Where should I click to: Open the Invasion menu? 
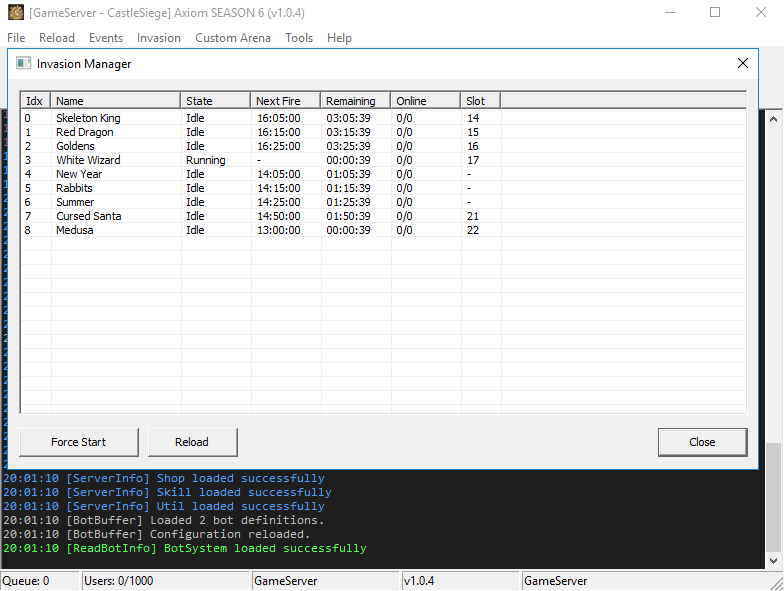159,38
